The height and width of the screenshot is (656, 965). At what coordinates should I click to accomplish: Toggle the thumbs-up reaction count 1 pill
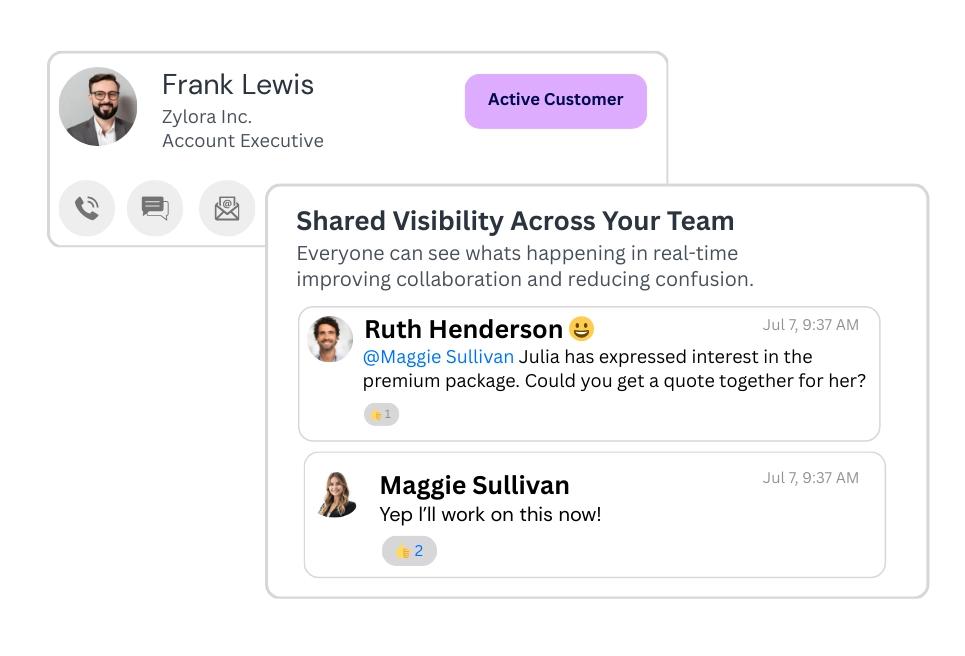pos(381,413)
